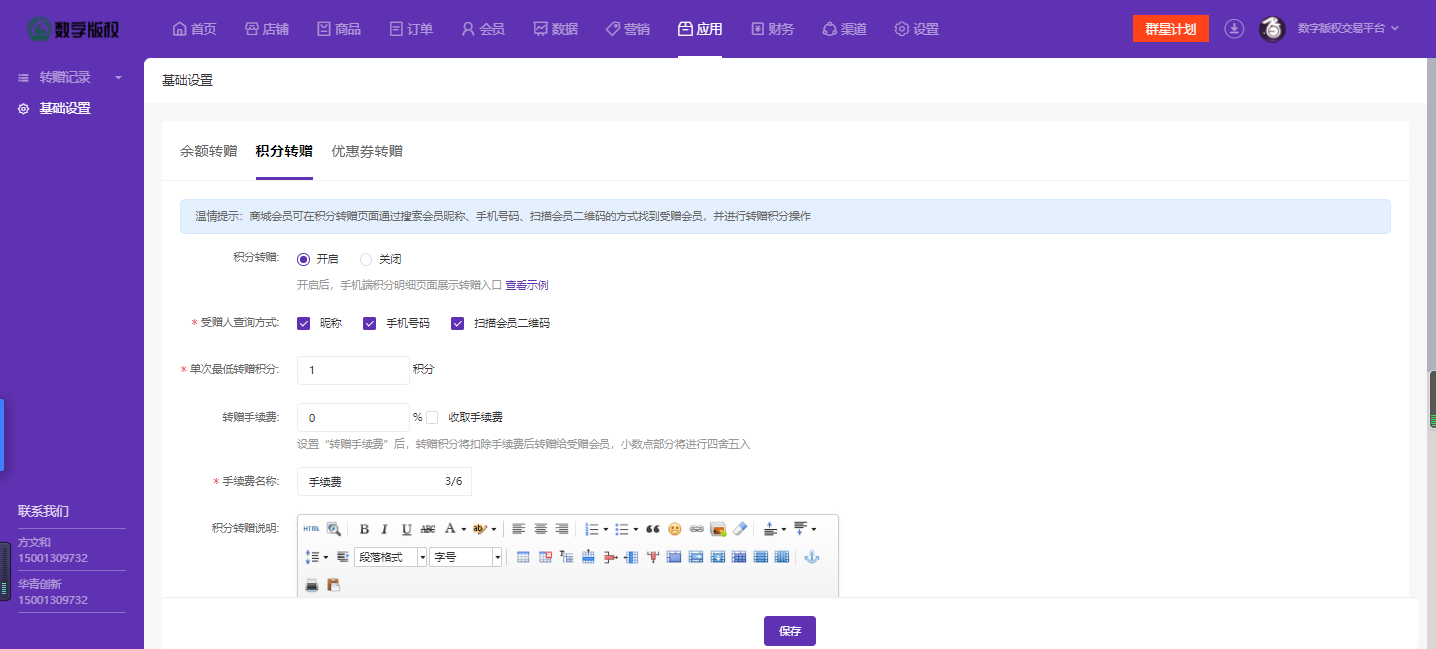1436x649 pixels.
Task: Center-align text in editor
Action: (x=540, y=529)
